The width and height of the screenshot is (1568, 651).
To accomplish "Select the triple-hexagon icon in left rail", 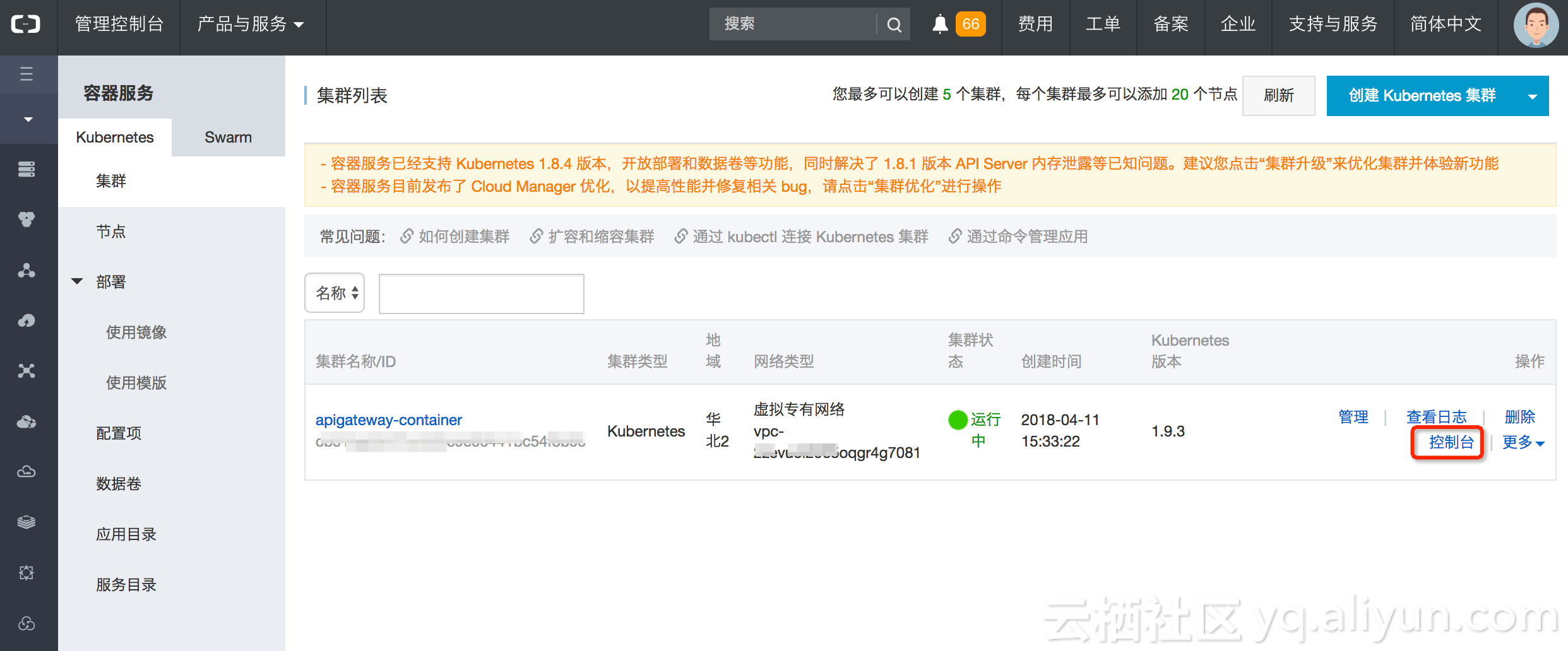I will 27,220.
